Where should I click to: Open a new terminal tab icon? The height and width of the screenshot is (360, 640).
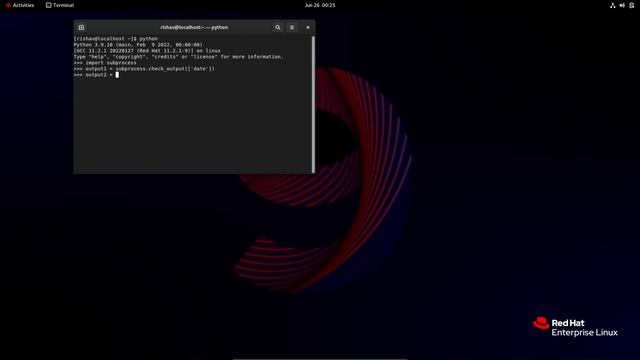point(81,27)
